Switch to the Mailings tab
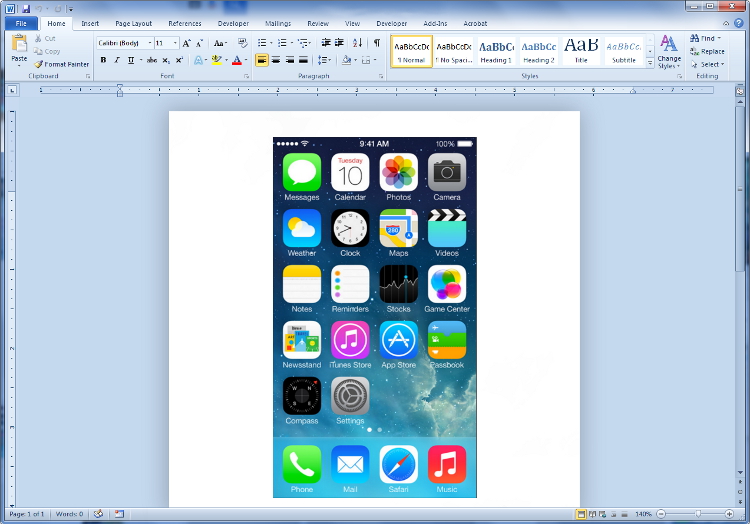750x524 pixels. point(278,23)
